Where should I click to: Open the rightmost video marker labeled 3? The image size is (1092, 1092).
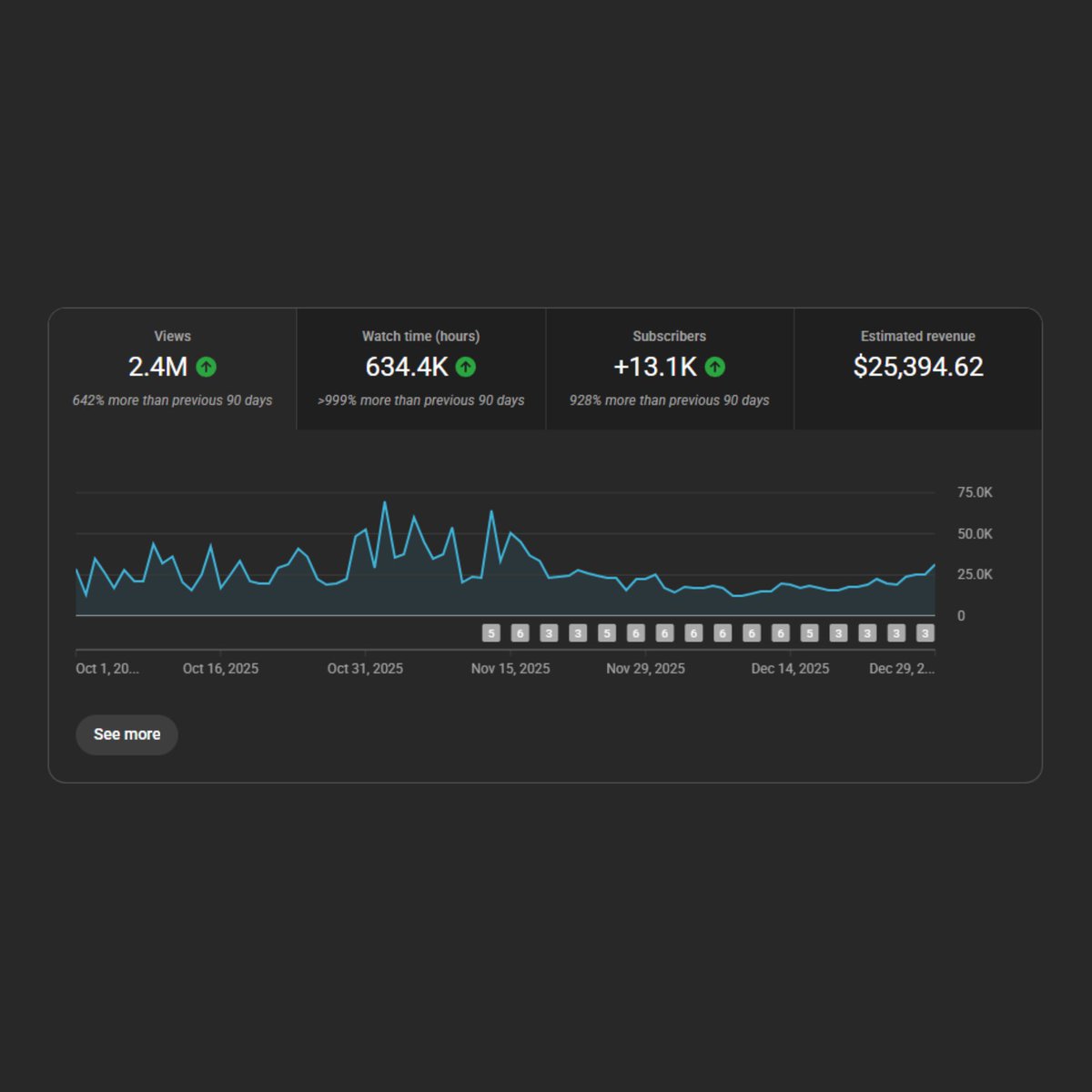[x=925, y=633]
